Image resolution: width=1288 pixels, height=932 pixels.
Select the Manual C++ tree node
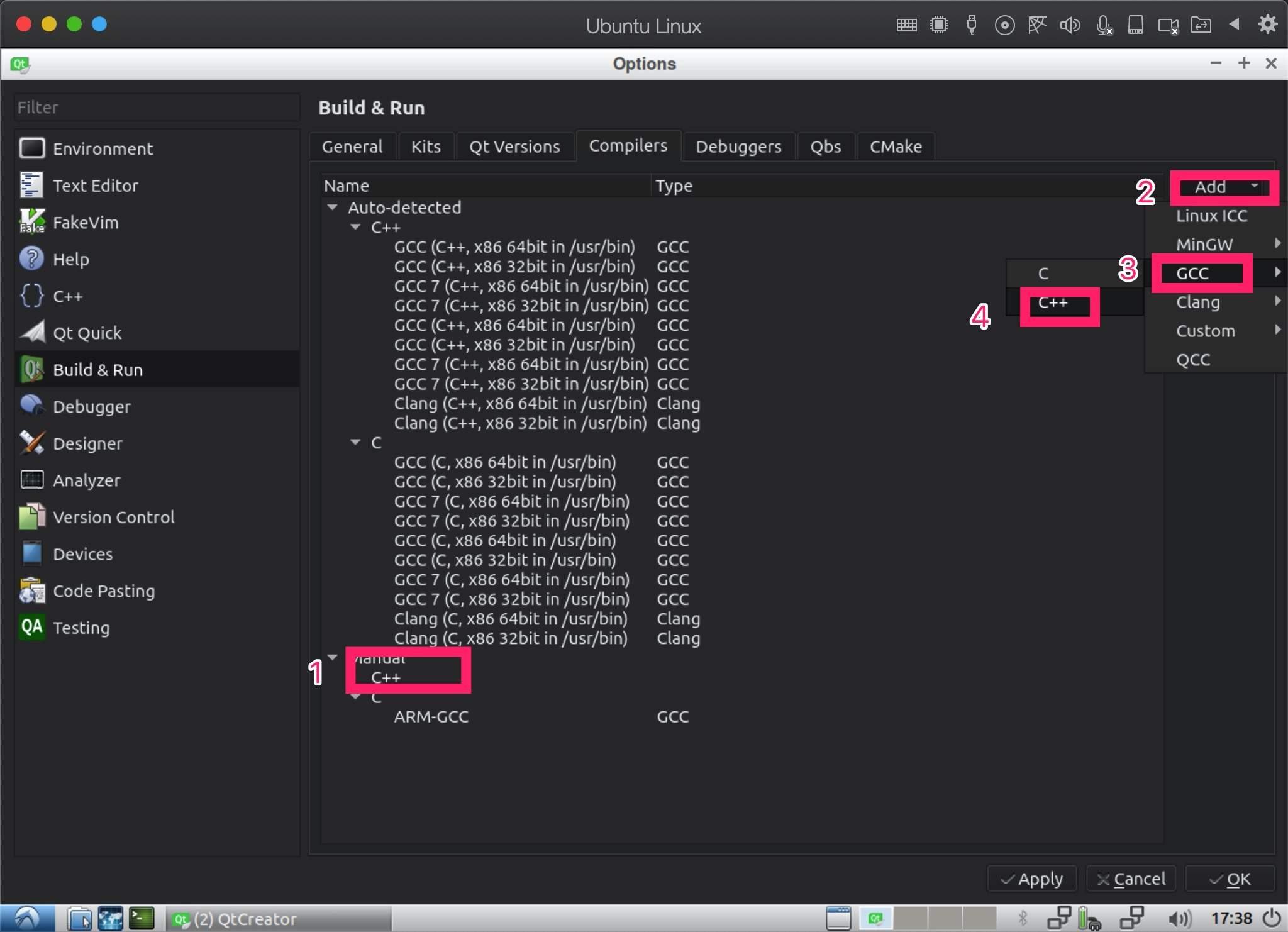(x=386, y=678)
